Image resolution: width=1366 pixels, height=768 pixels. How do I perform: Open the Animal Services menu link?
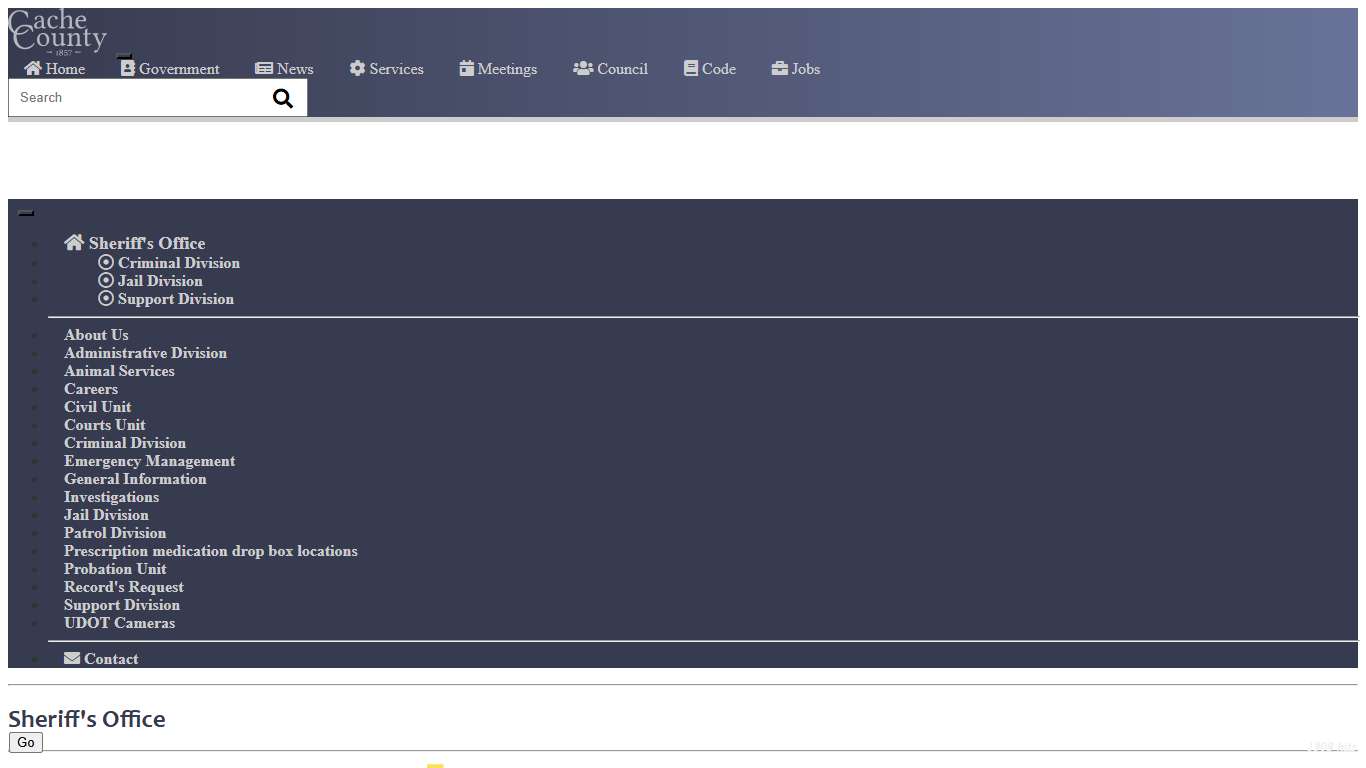coord(119,371)
